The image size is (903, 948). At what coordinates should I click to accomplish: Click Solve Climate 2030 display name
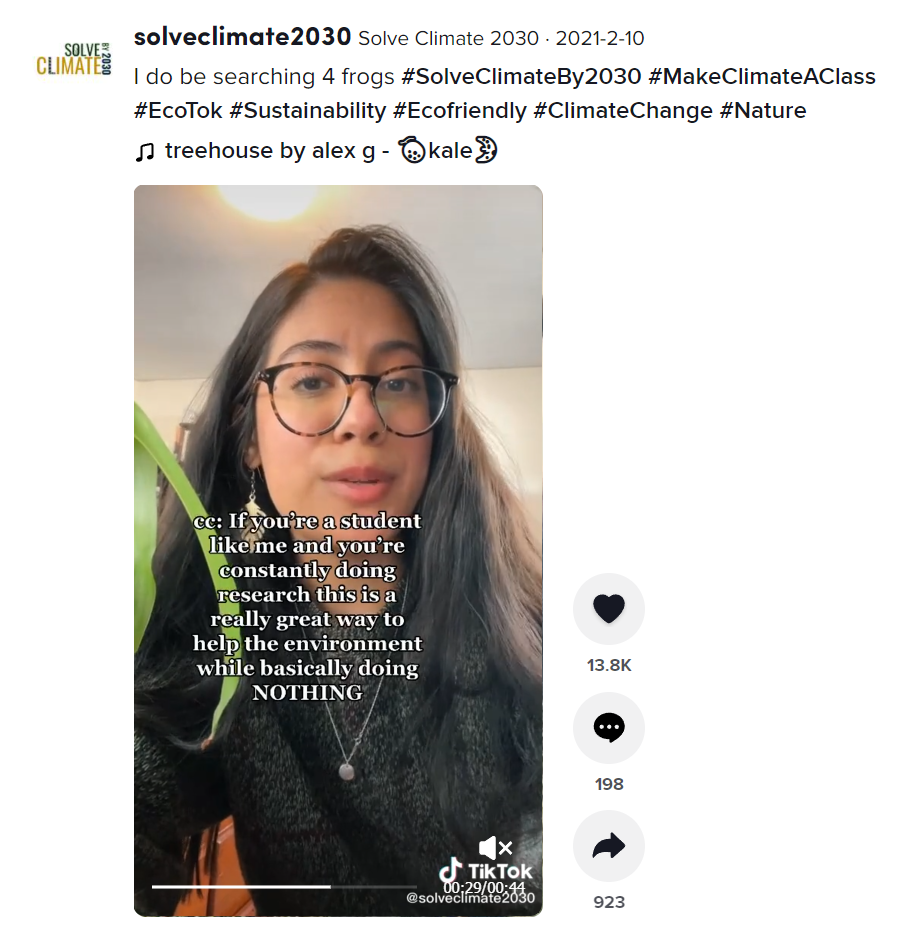pyautogui.click(x=448, y=39)
